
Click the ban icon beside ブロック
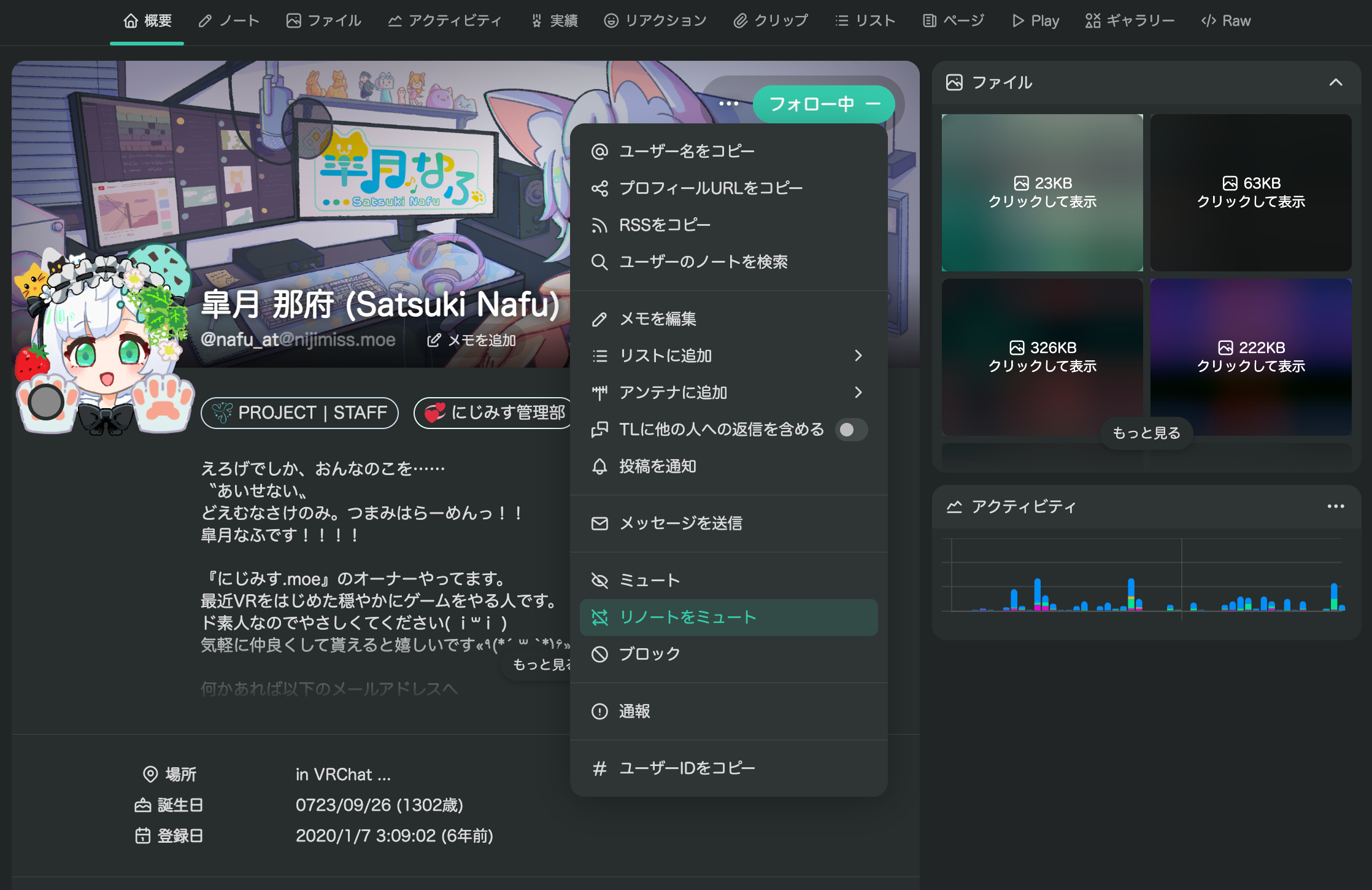click(x=599, y=654)
